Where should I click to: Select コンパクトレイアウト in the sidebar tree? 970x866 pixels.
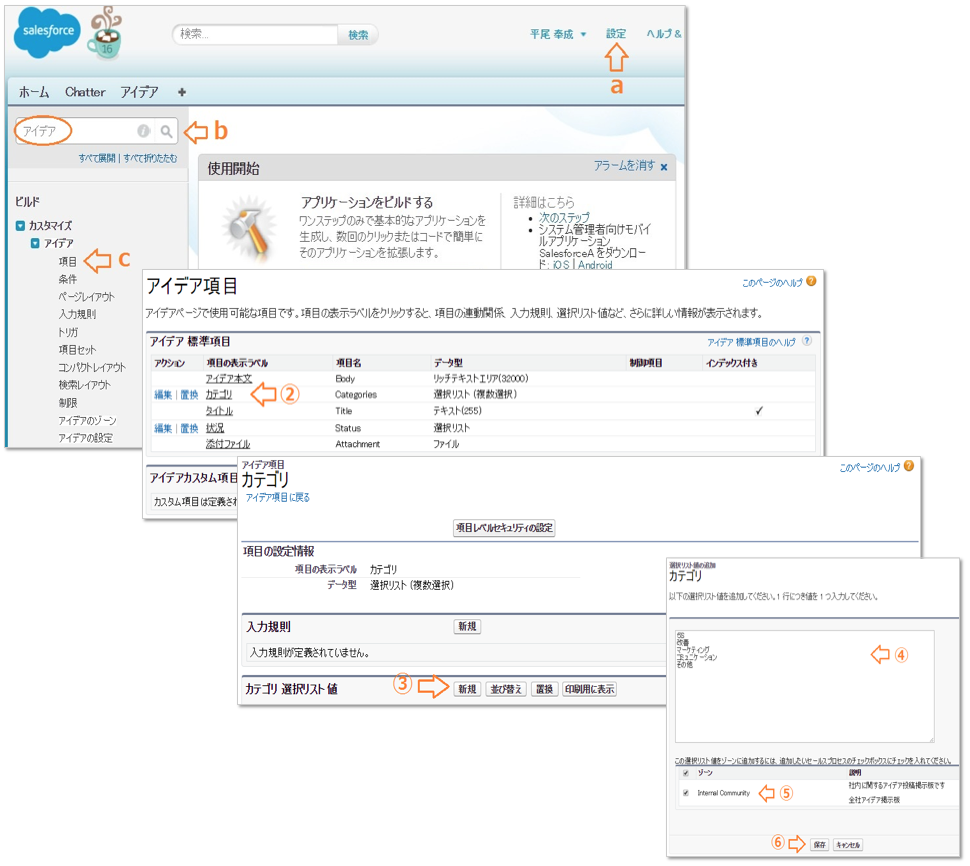[x=92, y=367]
